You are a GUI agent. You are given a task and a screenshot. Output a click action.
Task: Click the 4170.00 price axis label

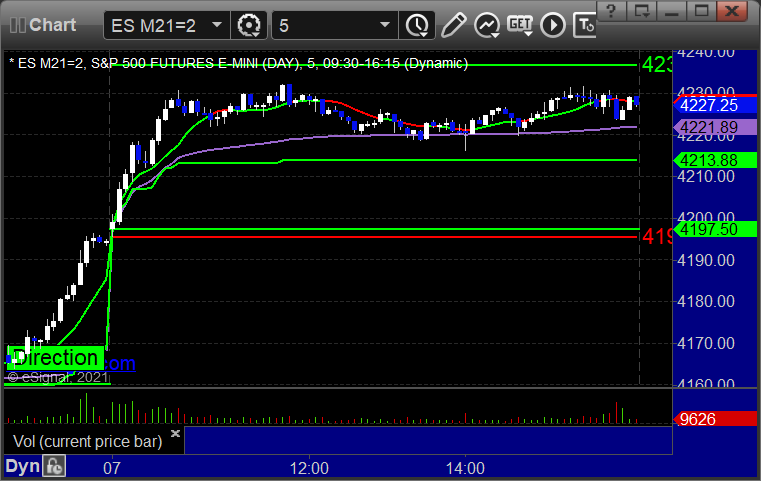(x=706, y=344)
